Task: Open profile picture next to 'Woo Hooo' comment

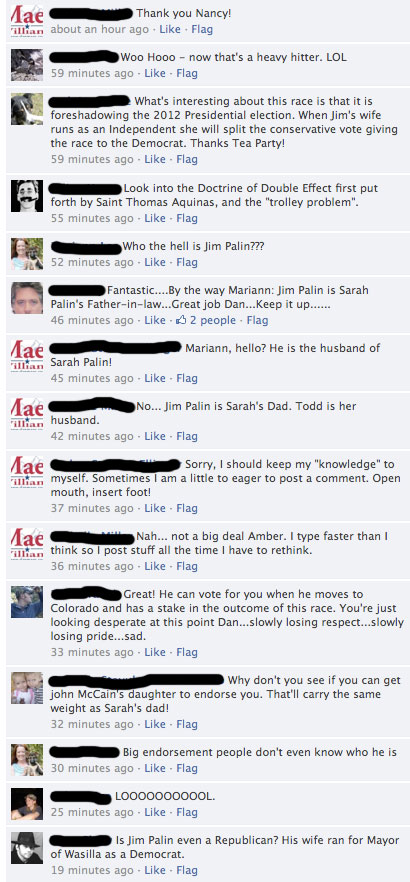Action: point(27,65)
